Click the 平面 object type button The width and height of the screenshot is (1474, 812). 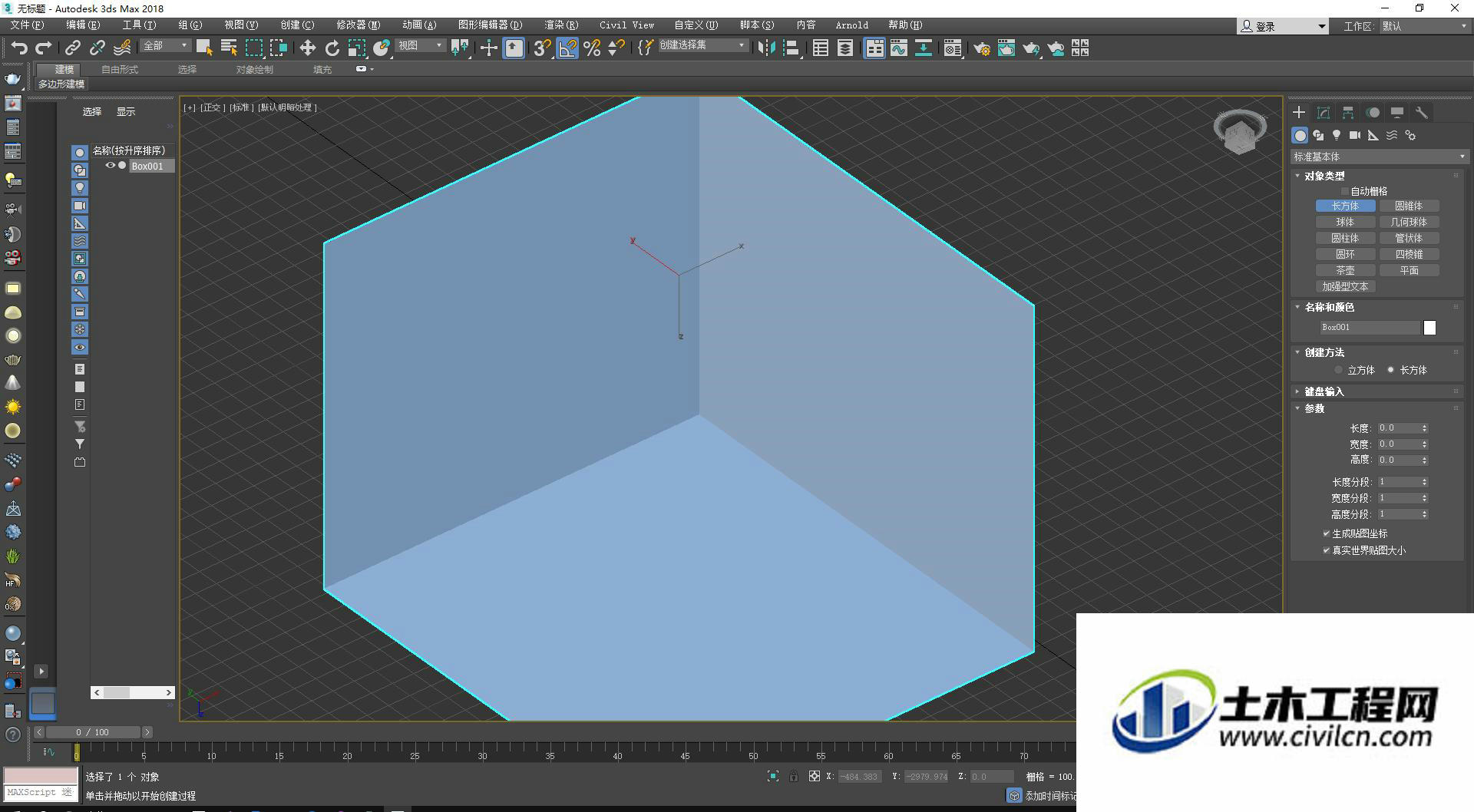[x=1409, y=270]
